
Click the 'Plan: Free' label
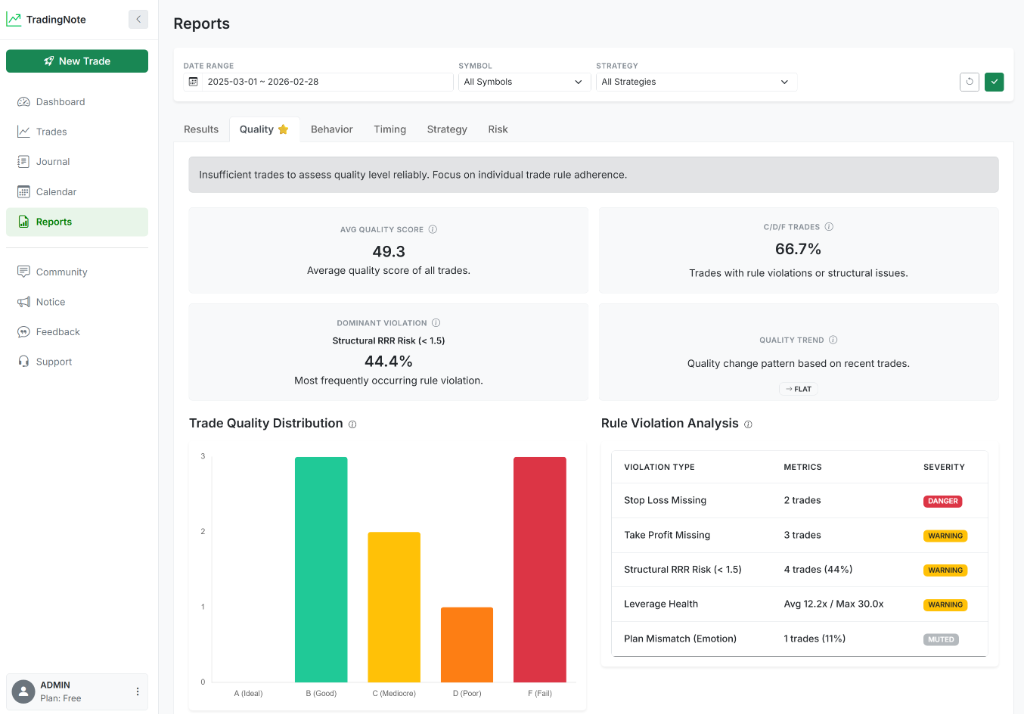61,698
